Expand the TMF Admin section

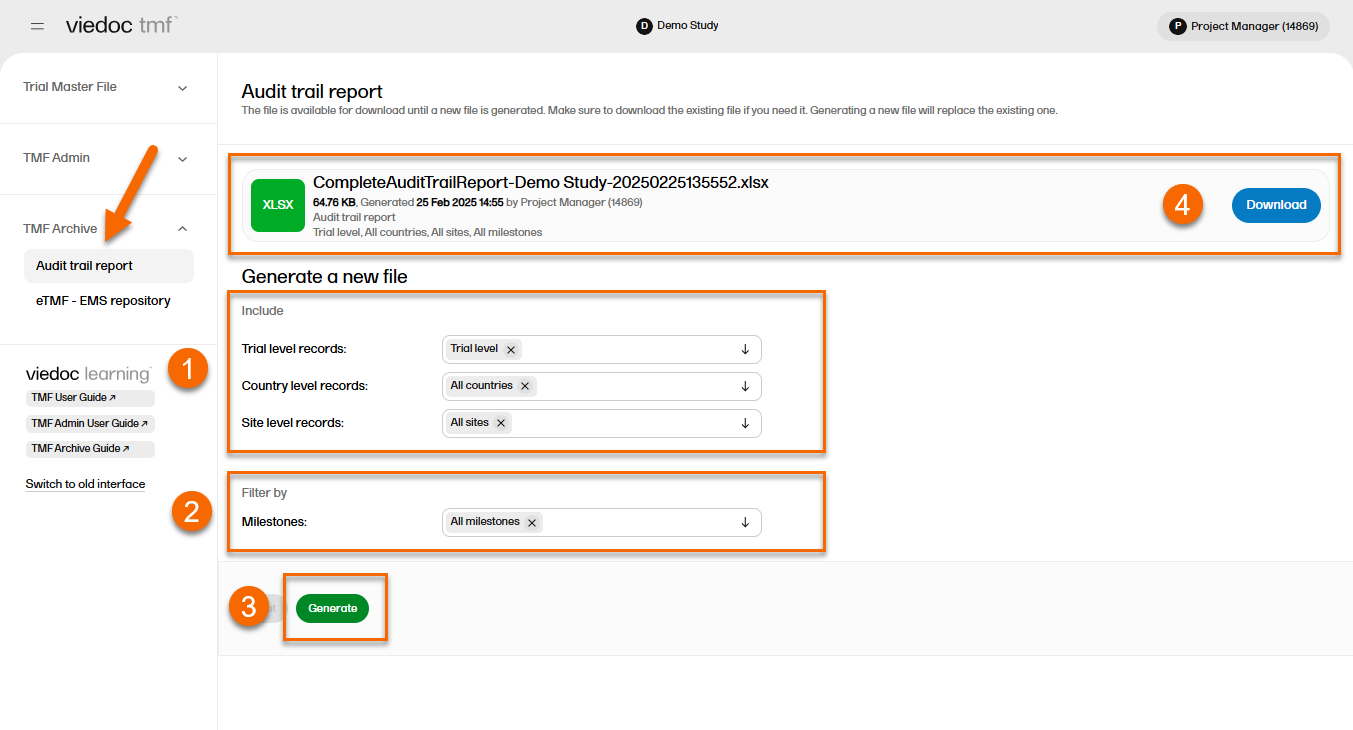(x=182, y=159)
